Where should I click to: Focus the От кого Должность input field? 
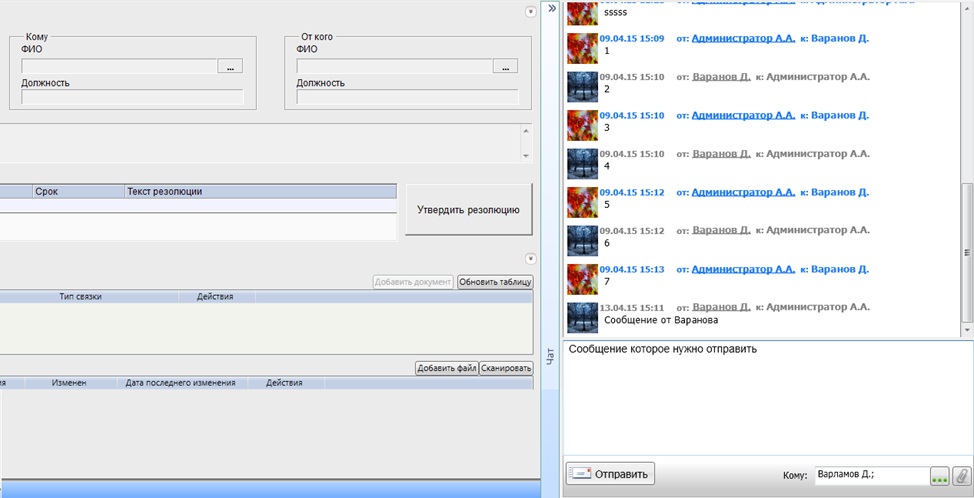[x=407, y=97]
